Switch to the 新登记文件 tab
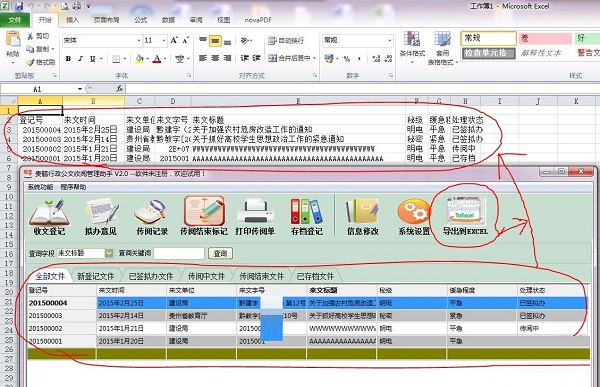This screenshot has width=600, height=387. pos(96,276)
